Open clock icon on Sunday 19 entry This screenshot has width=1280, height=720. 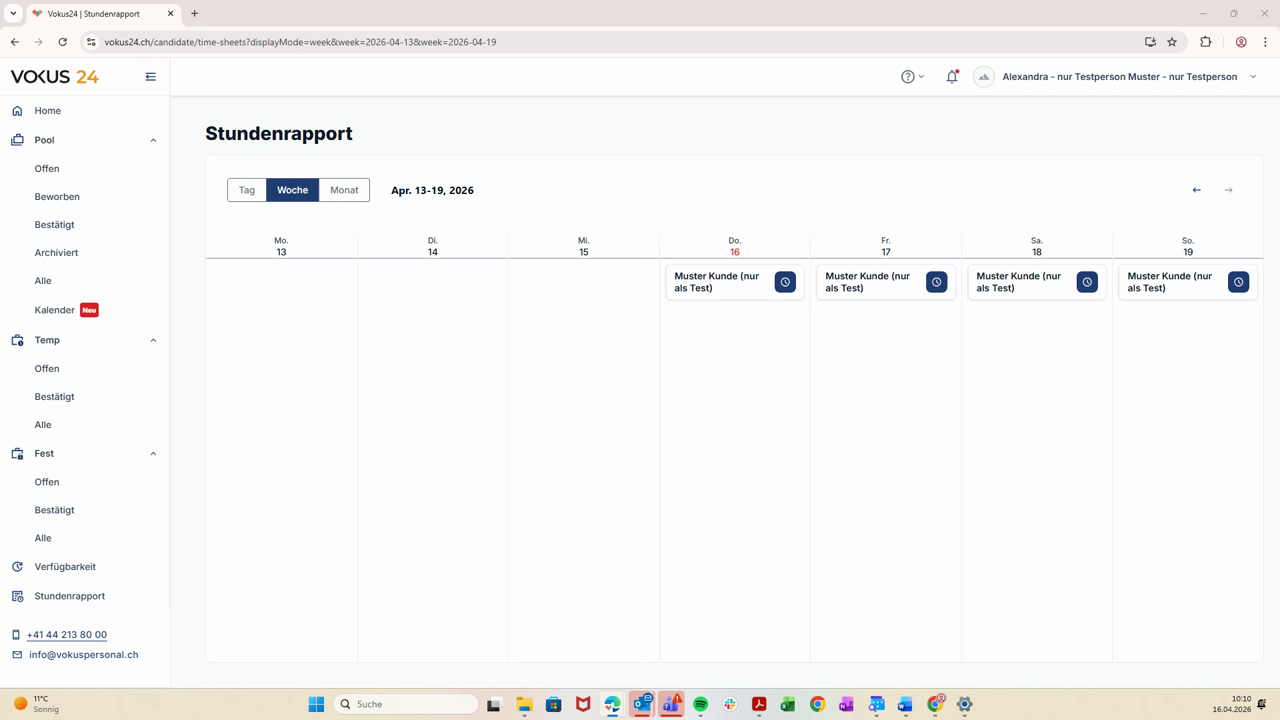click(x=1238, y=282)
